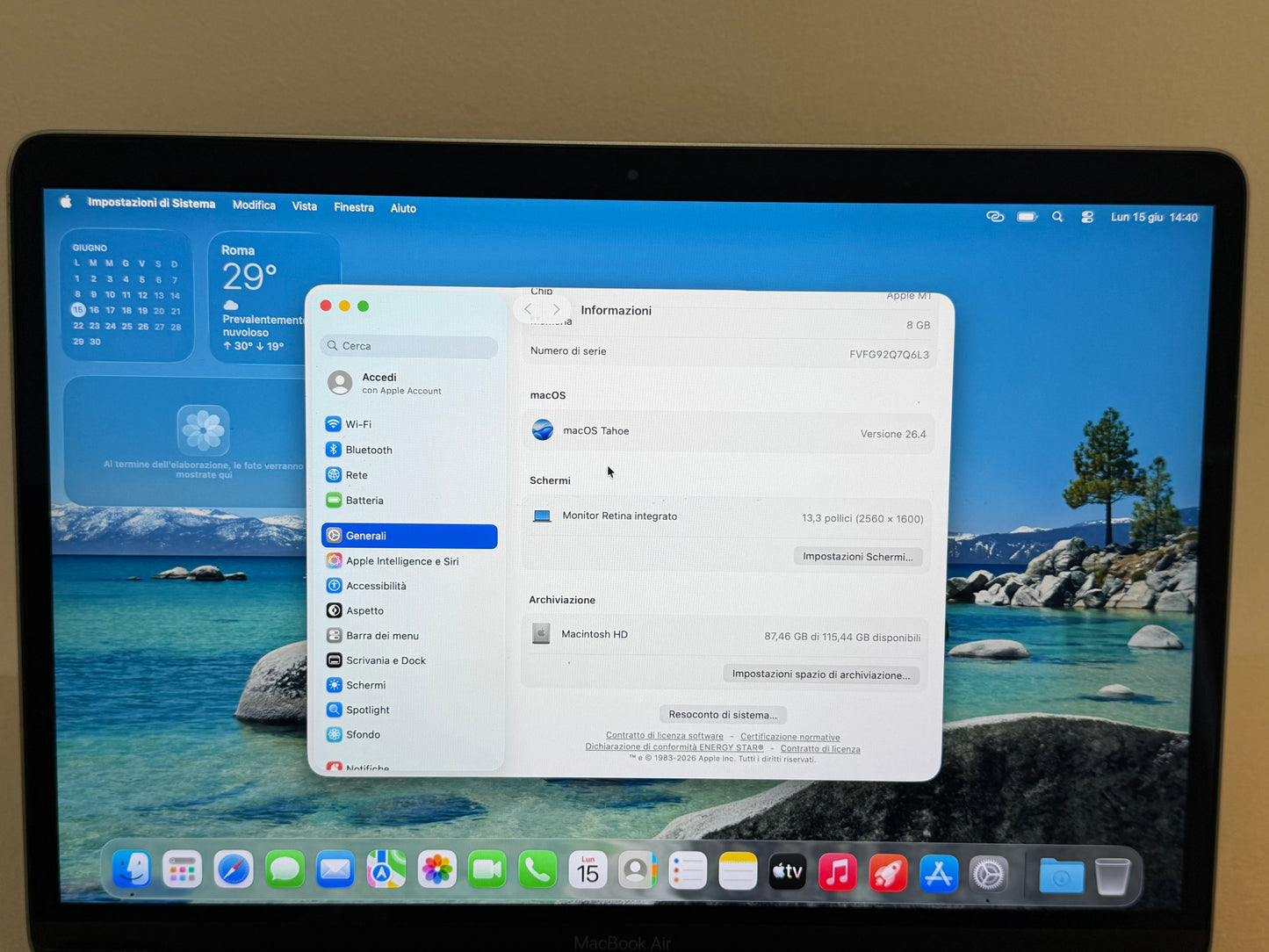Open Contratto di licenza software link
Screen dimensions: 1269x952
pos(665,736)
